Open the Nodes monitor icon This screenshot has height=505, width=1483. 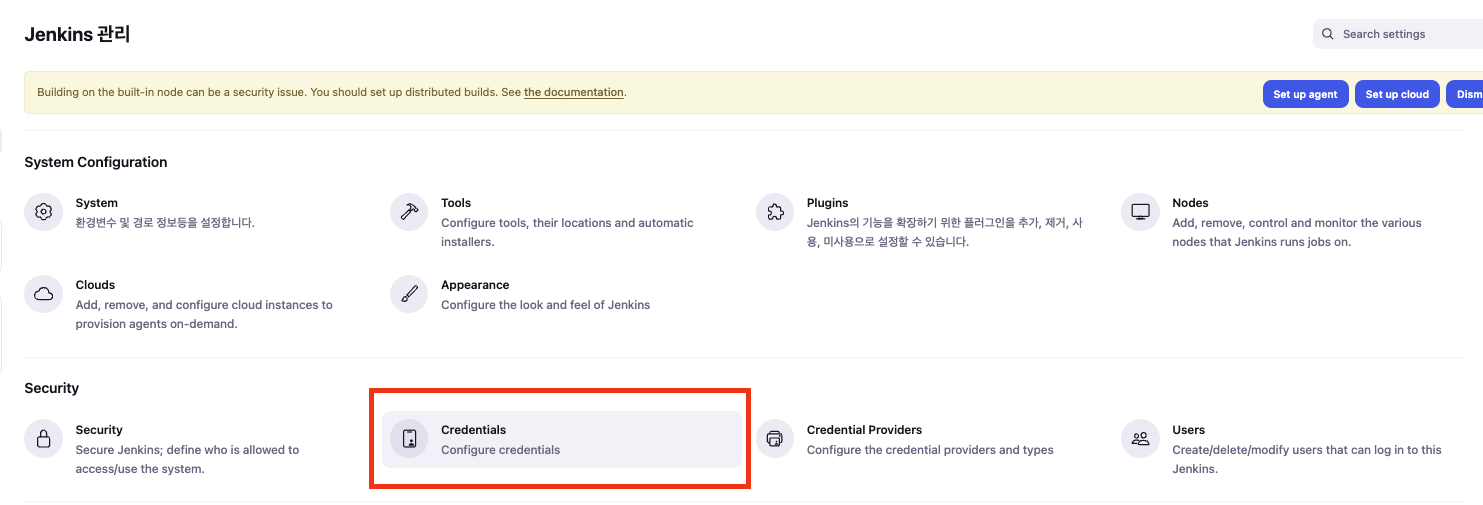tap(1140, 212)
